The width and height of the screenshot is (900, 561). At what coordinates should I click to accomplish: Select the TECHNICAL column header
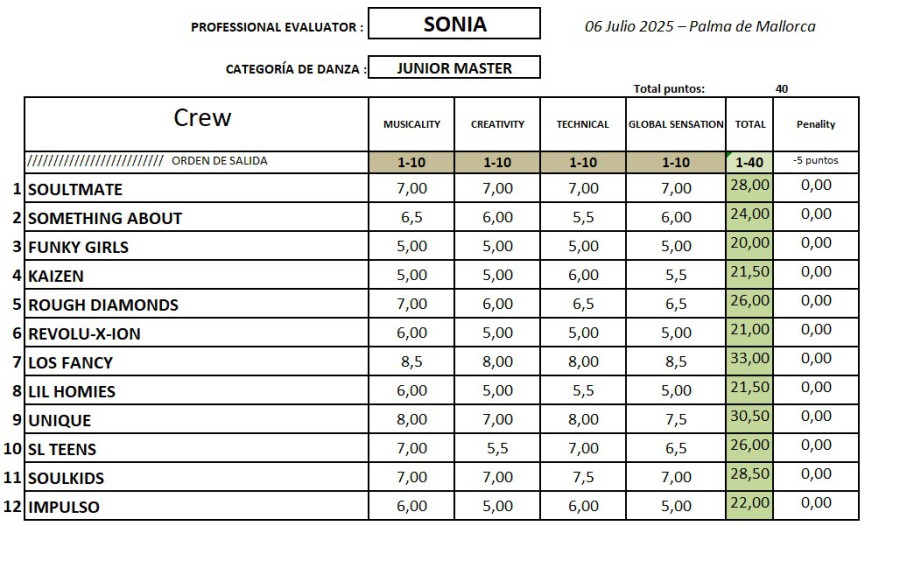click(x=583, y=124)
